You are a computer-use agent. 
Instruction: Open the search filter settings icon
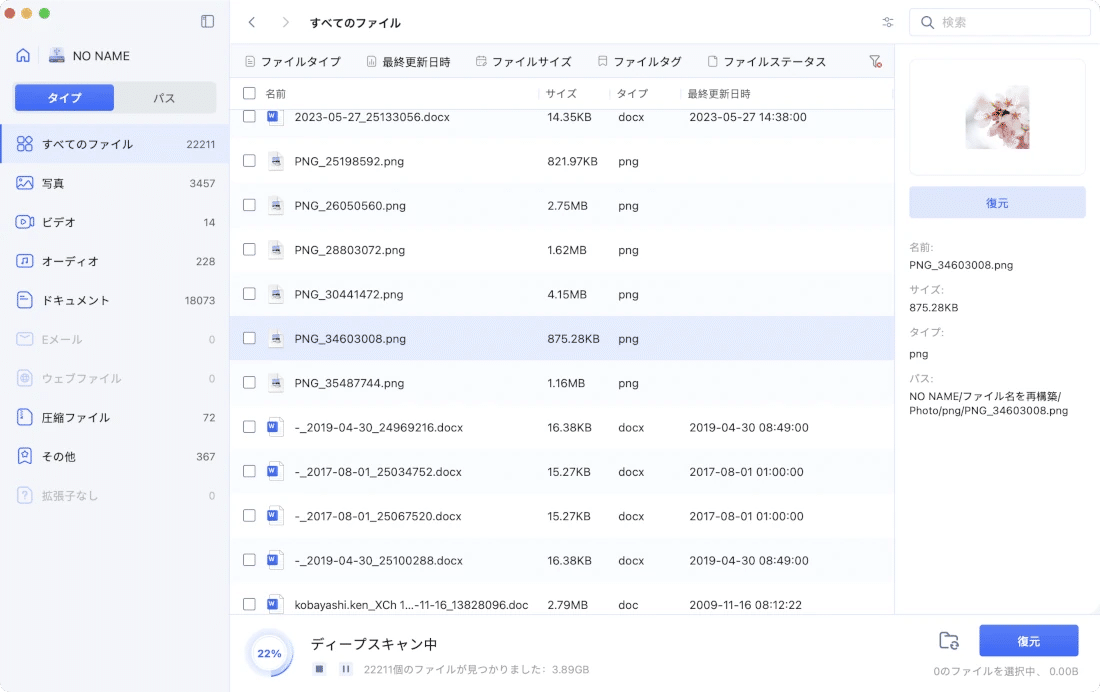click(886, 22)
